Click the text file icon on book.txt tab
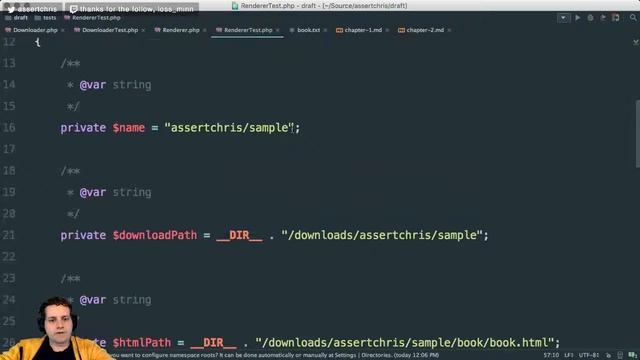The image size is (640, 360). click(x=292, y=30)
